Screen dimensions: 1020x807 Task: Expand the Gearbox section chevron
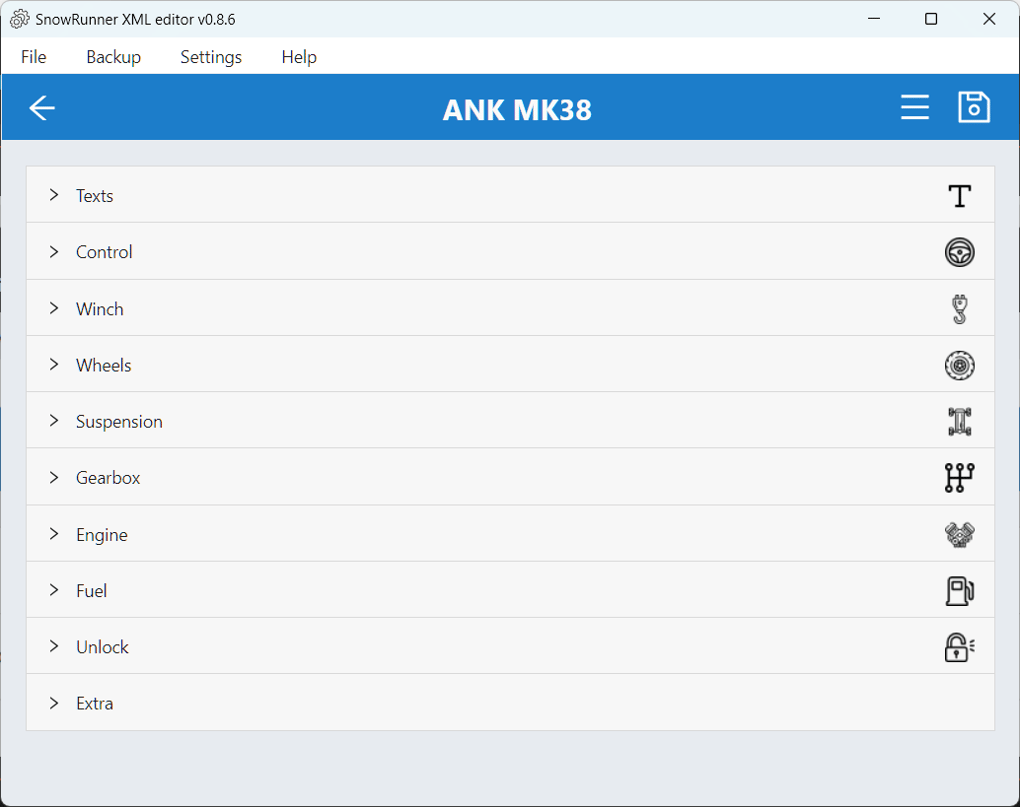coord(54,477)
